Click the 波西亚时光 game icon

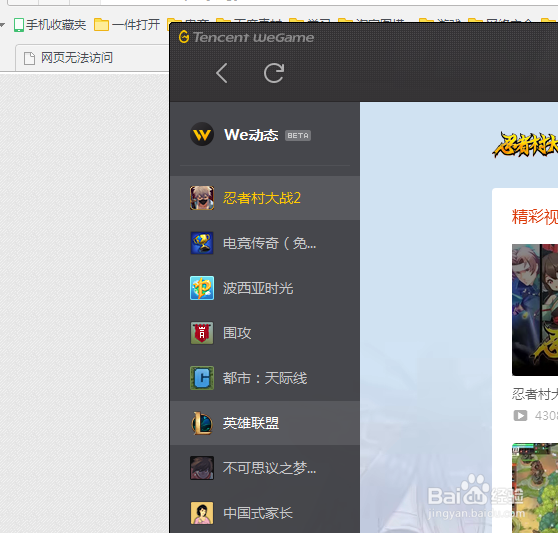tap(202, 288)
